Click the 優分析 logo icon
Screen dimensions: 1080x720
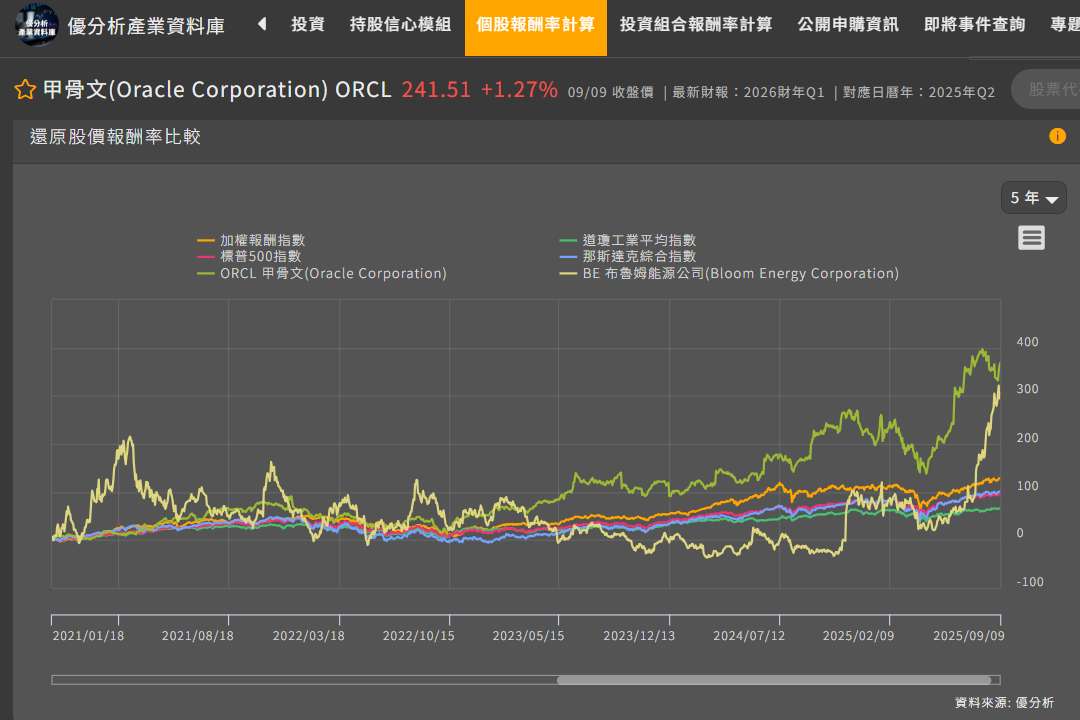pos(36,25)
